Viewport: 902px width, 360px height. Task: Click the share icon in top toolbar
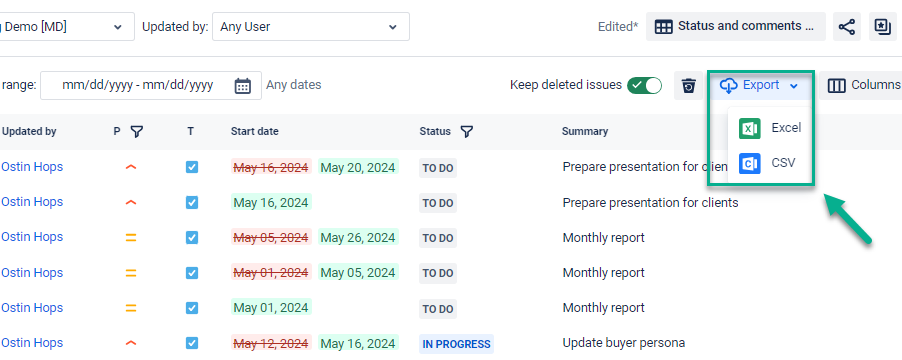click(x=846, y=26)
